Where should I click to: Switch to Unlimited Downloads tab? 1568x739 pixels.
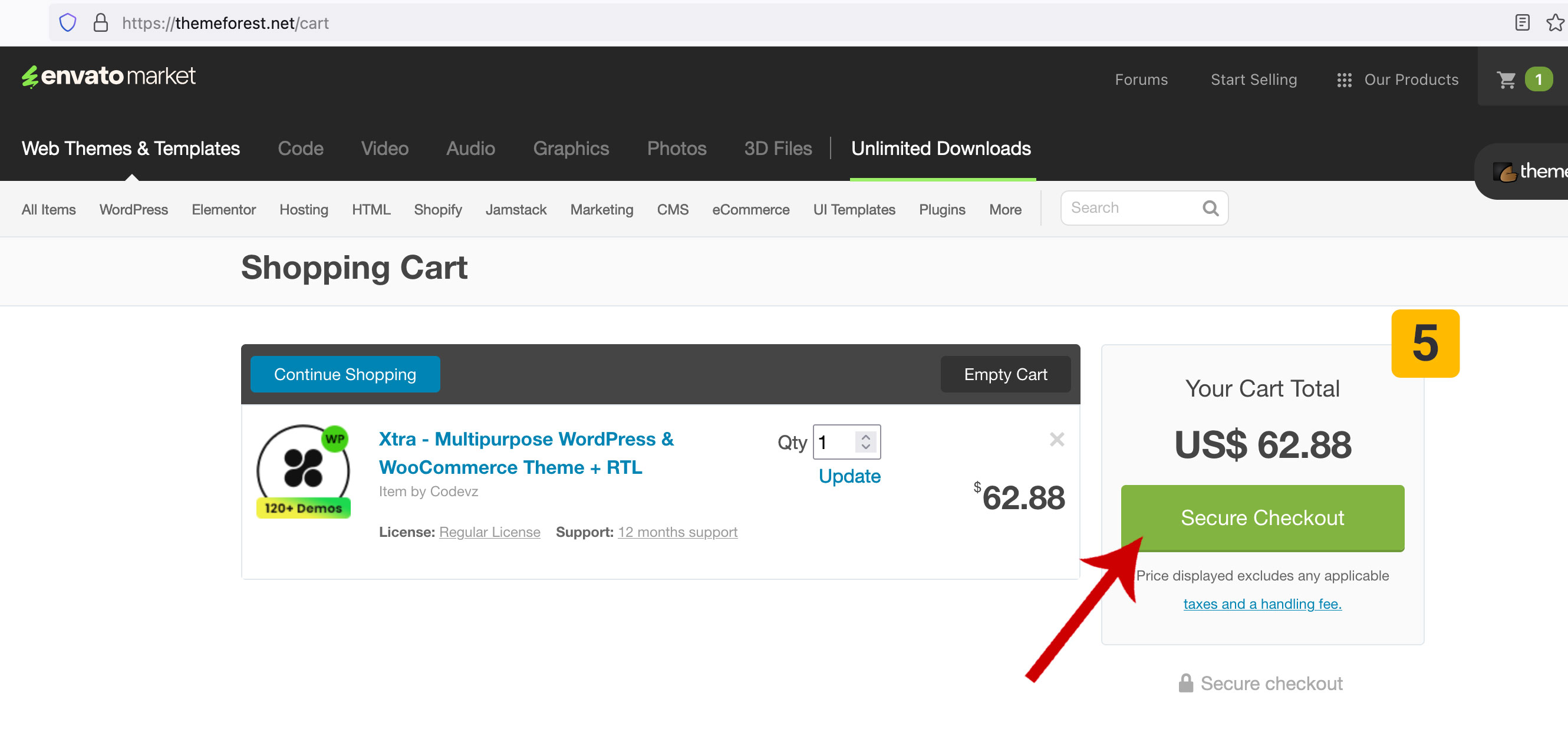940,149
